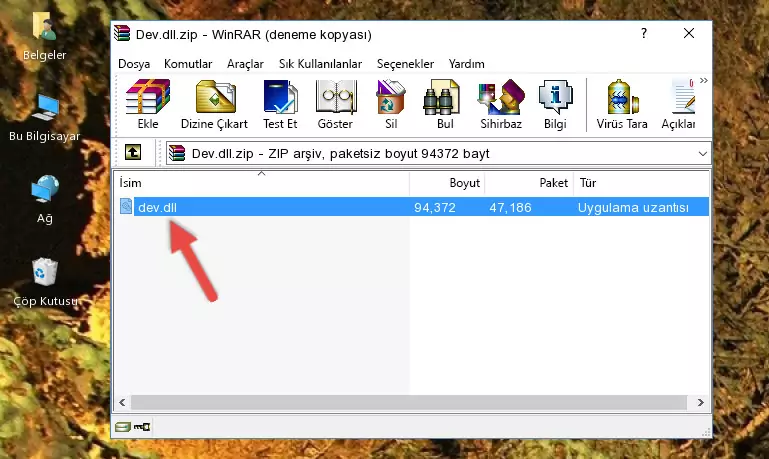Close the WinRAR window

[x=689, y=33]
